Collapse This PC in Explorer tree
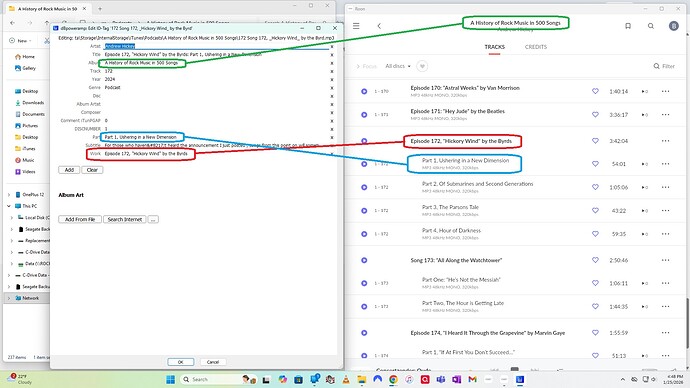Viewport: 690px width, 388px height. pos(9,206)
